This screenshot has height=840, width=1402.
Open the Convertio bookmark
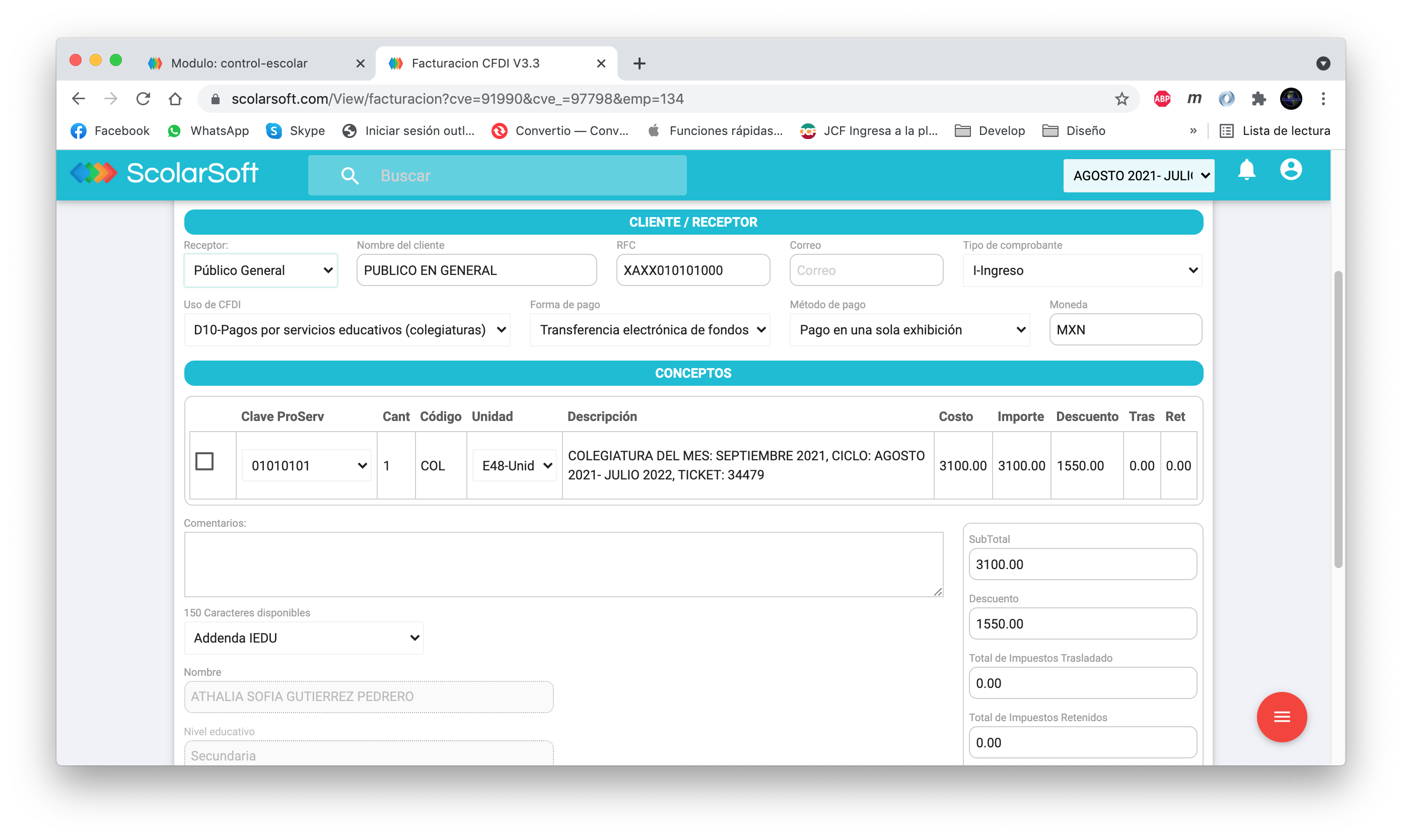pos(560,131)
